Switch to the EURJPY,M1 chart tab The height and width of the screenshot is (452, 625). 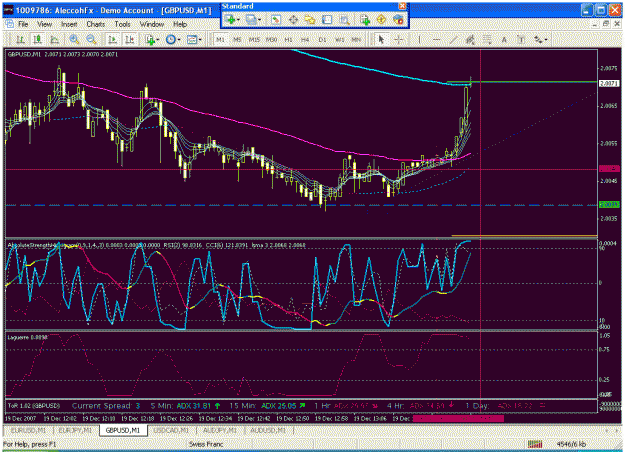pyautogui.click(x=76, y=430)
